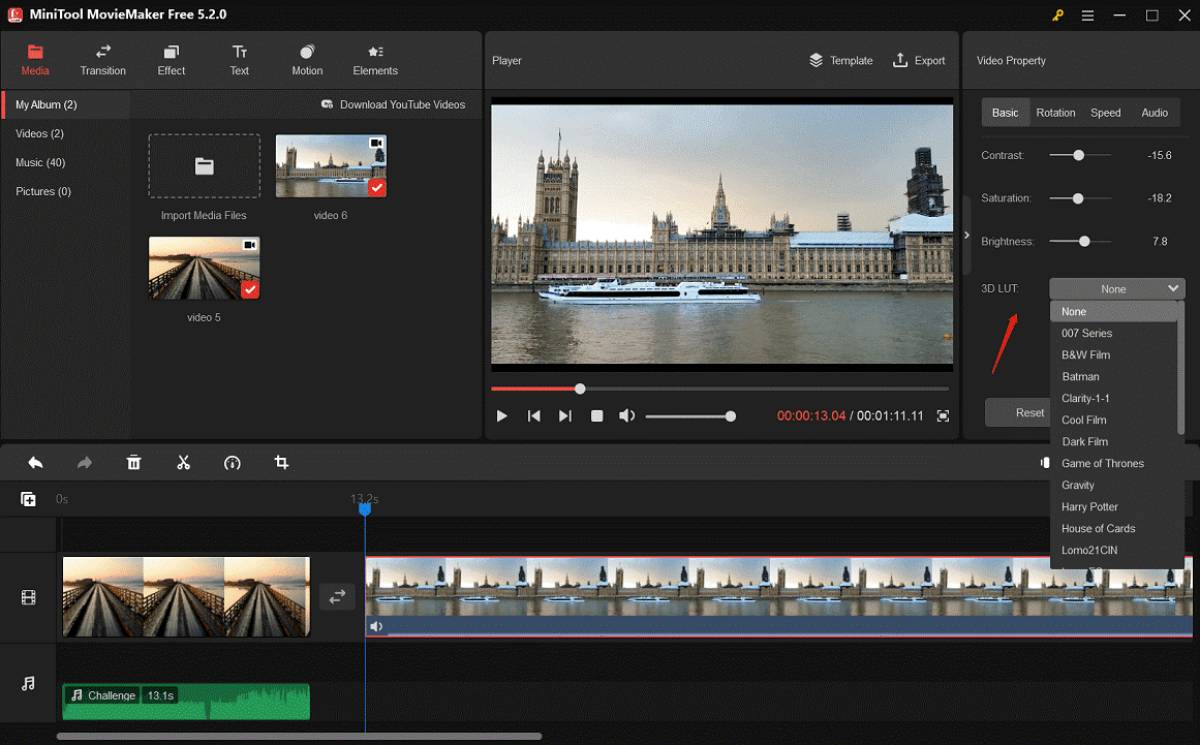The image size is (1200, 745).
Task: Open the Transition tab
Action: click(x=103, y=60)
